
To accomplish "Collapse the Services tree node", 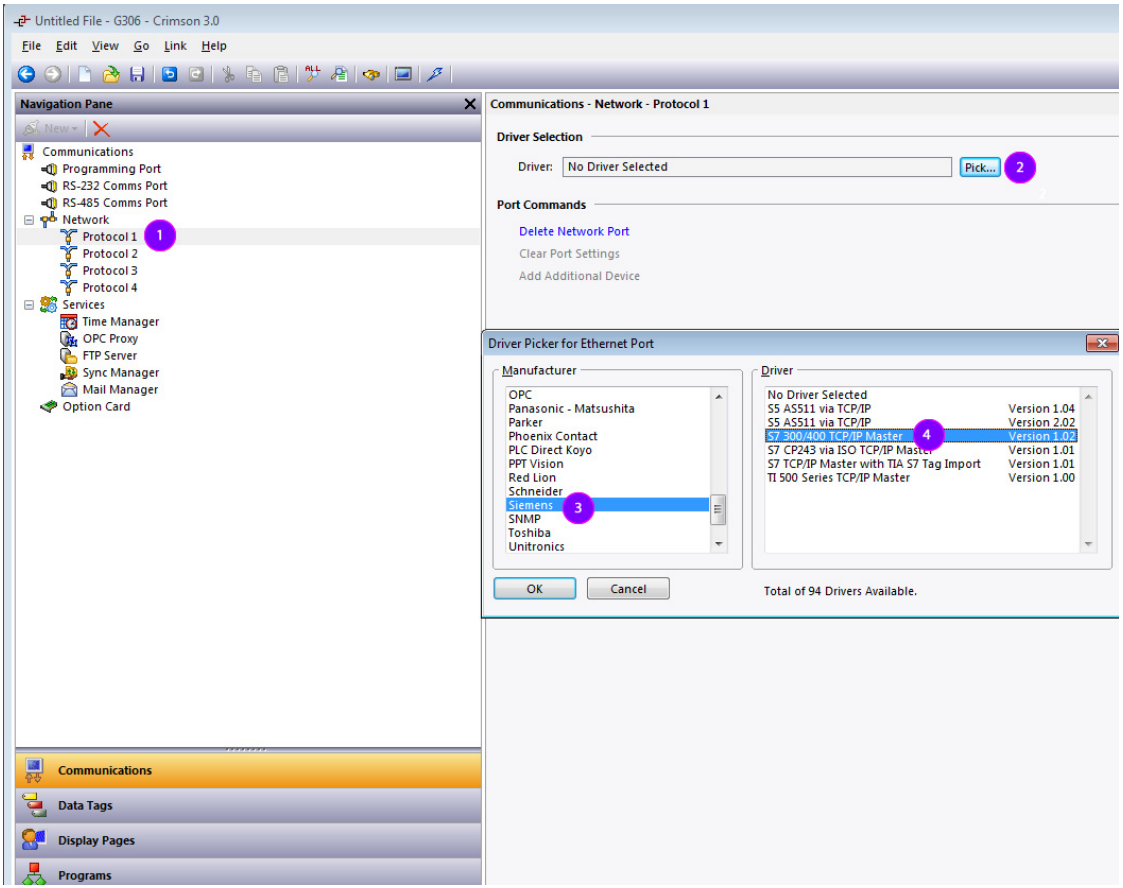I will 29,305.
